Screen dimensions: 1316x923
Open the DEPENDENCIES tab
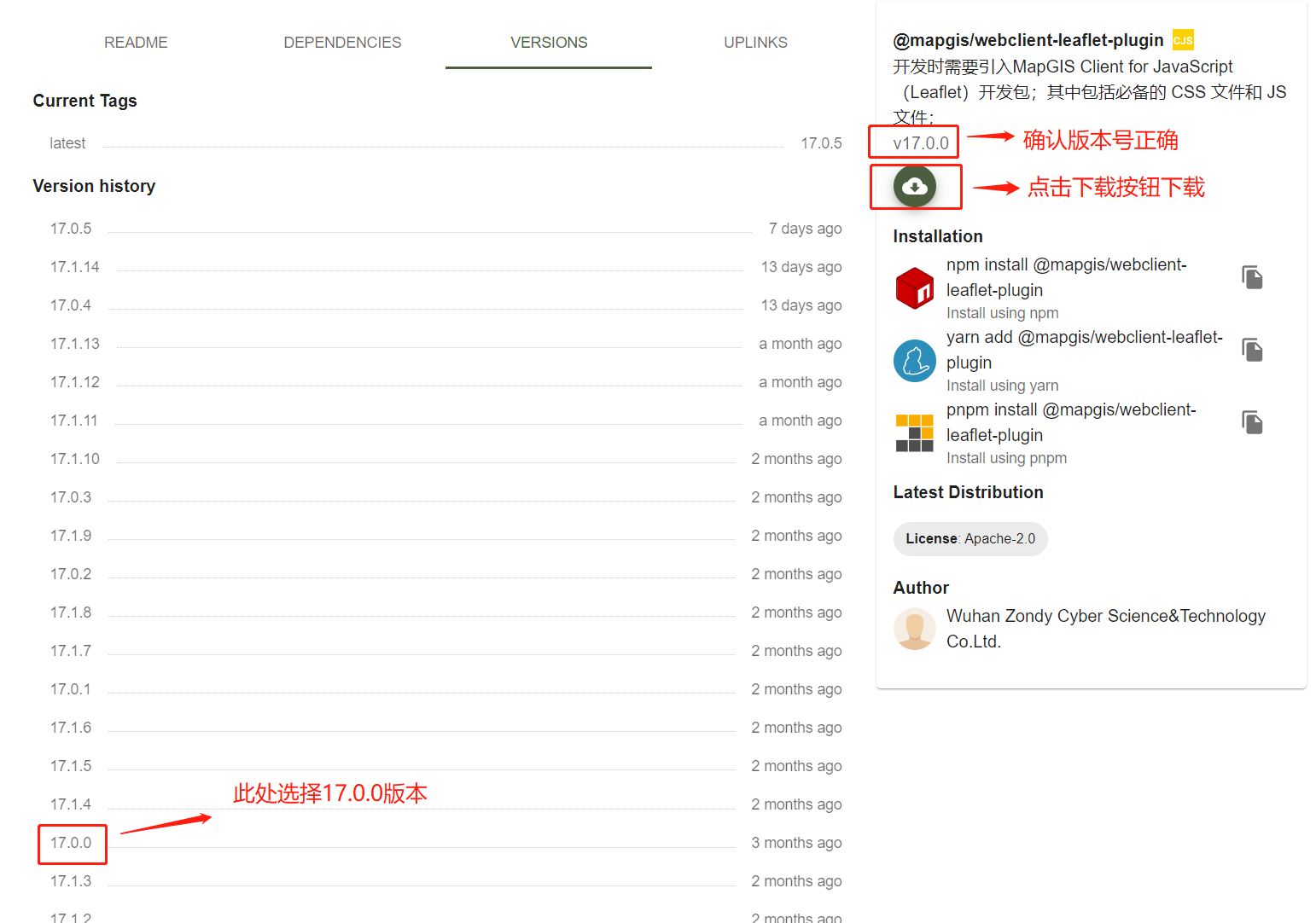[x=342, y=43]
